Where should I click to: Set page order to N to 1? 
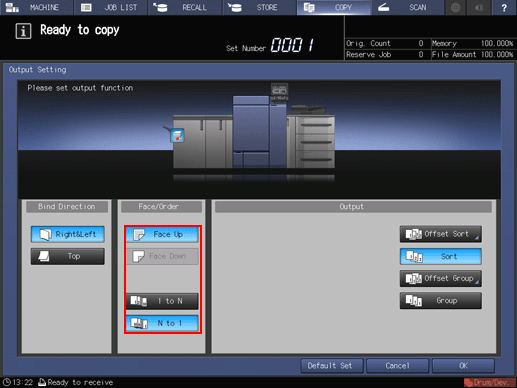162,323
